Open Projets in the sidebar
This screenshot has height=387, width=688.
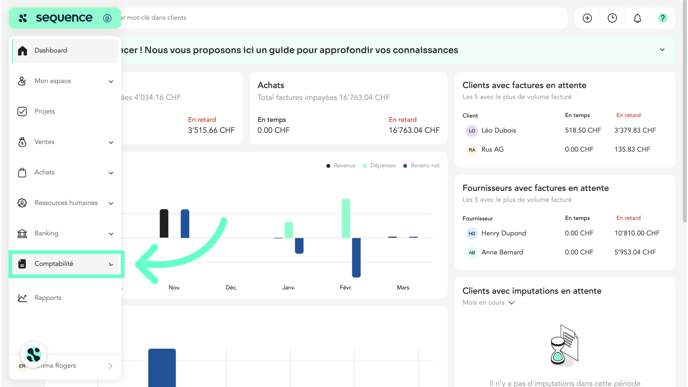tap(65, 111)
